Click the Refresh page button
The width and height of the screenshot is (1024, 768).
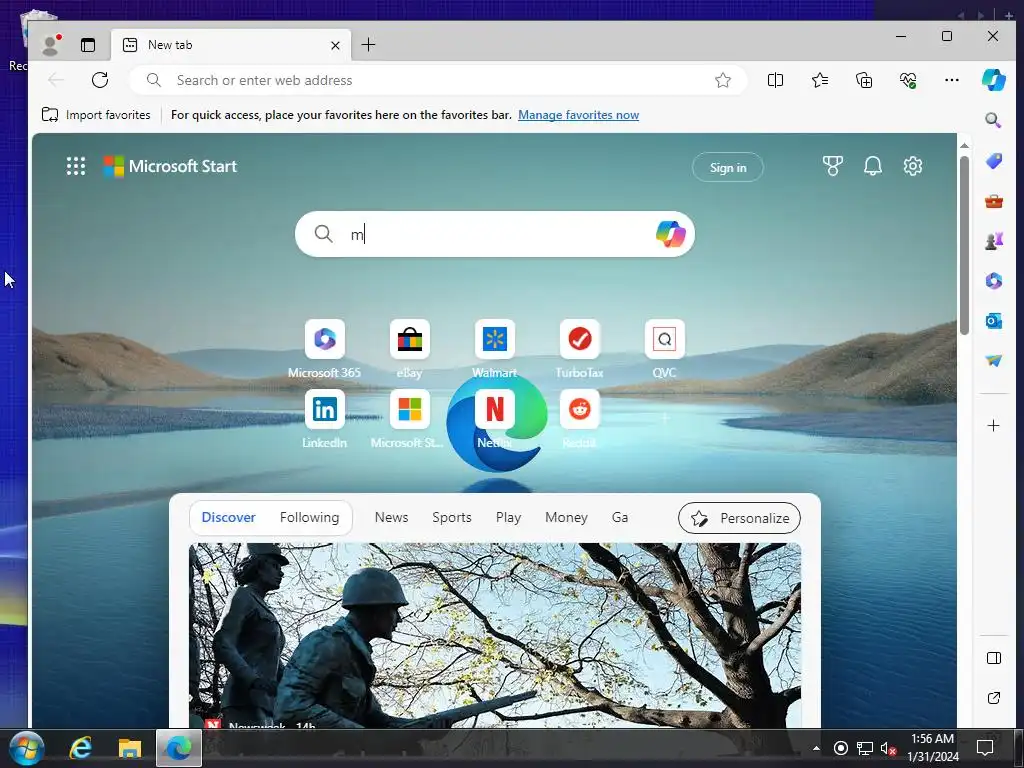click(x=100, y=80)
